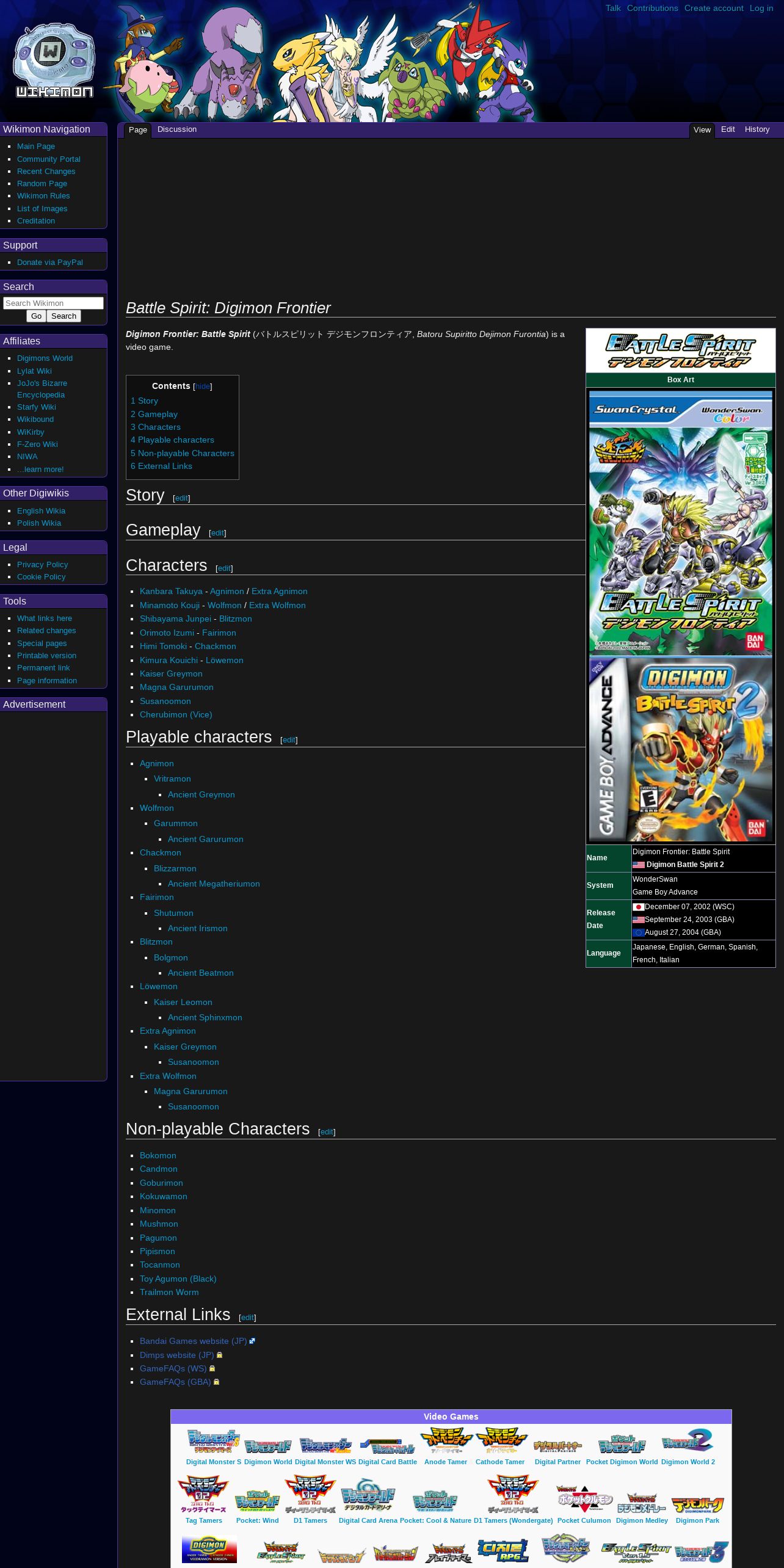This screenshot has width=784, height=1568.
Task: Open the History tab
Action: tap(757, 129)
